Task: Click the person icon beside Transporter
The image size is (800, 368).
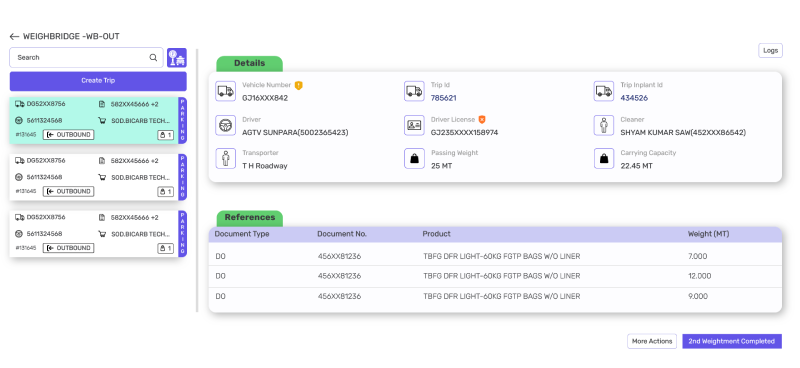Action: click(x=226, y=158)
